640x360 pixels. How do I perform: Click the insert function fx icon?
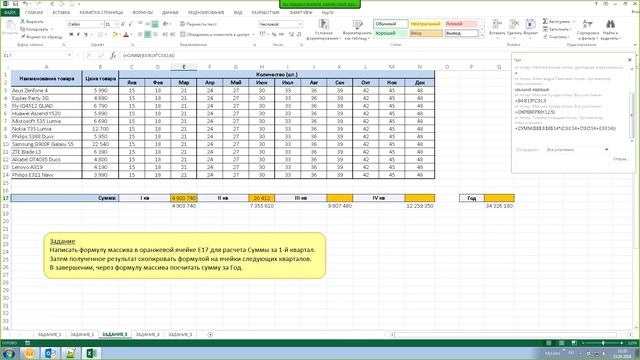(x=113, y=55)
